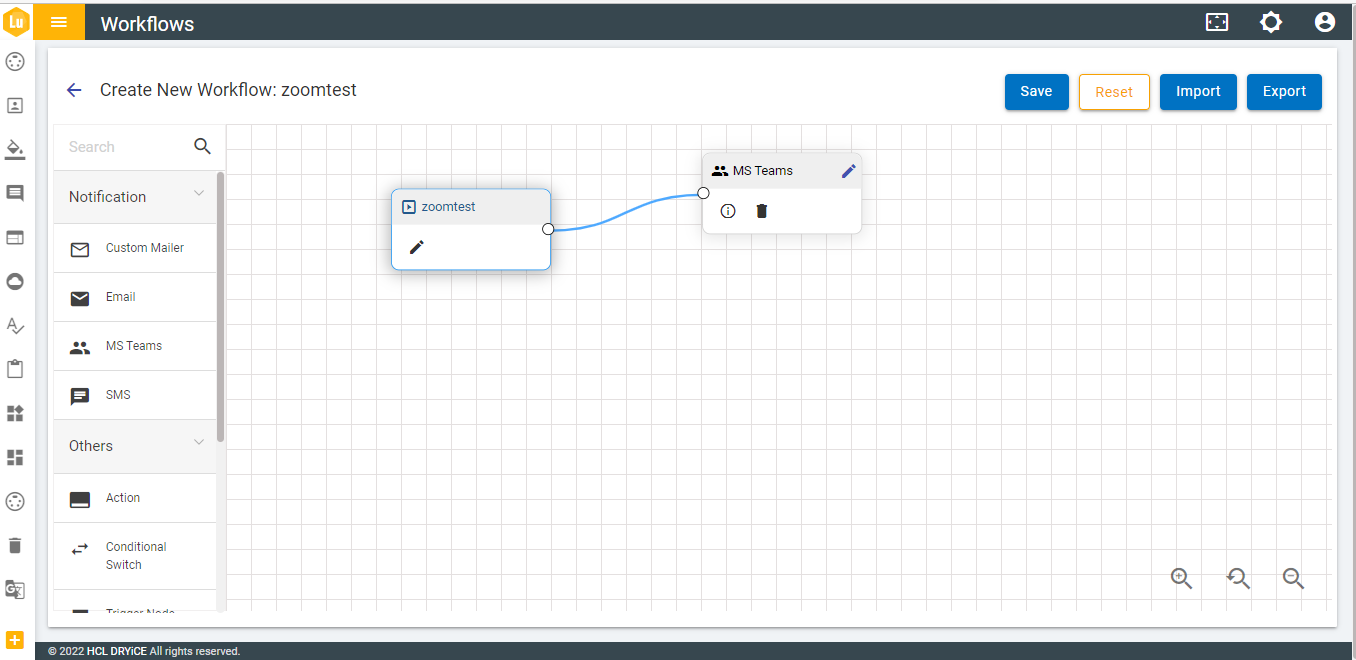1356x660 pixels.
Task: Open the spellcheck icon in sidebar
Action: 15,325
